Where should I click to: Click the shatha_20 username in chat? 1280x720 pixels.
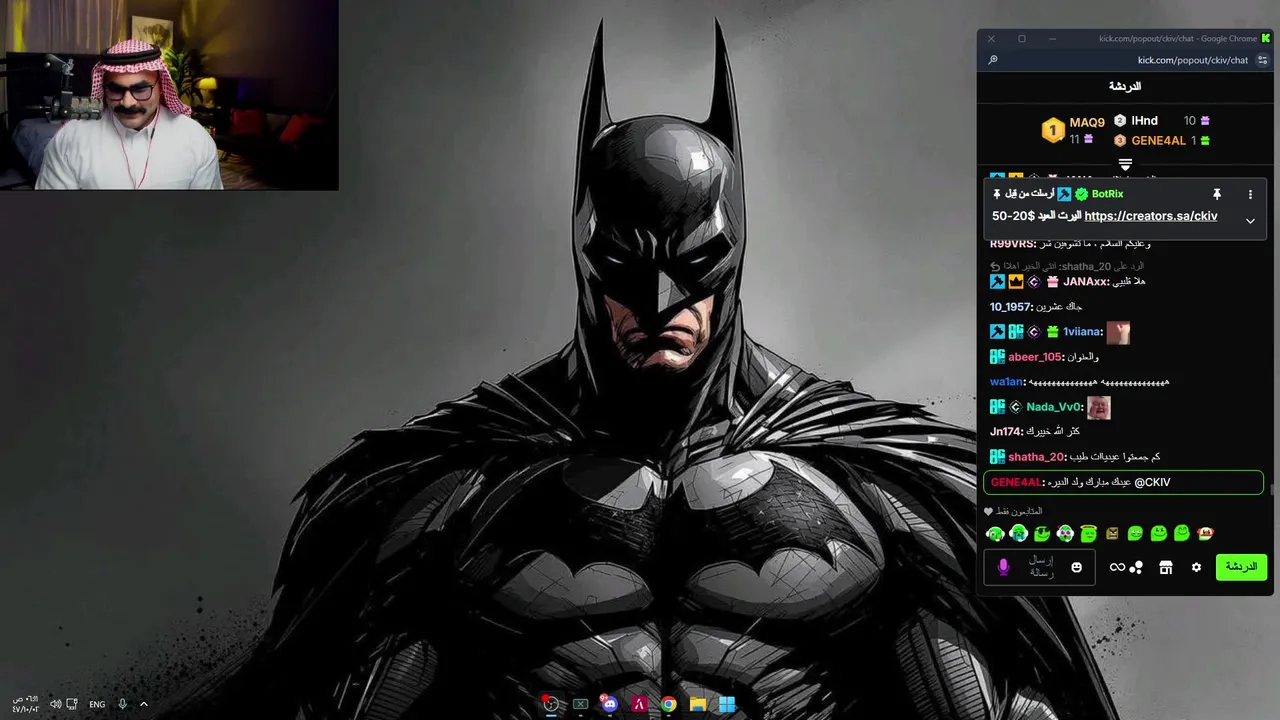coord(1037,457)
